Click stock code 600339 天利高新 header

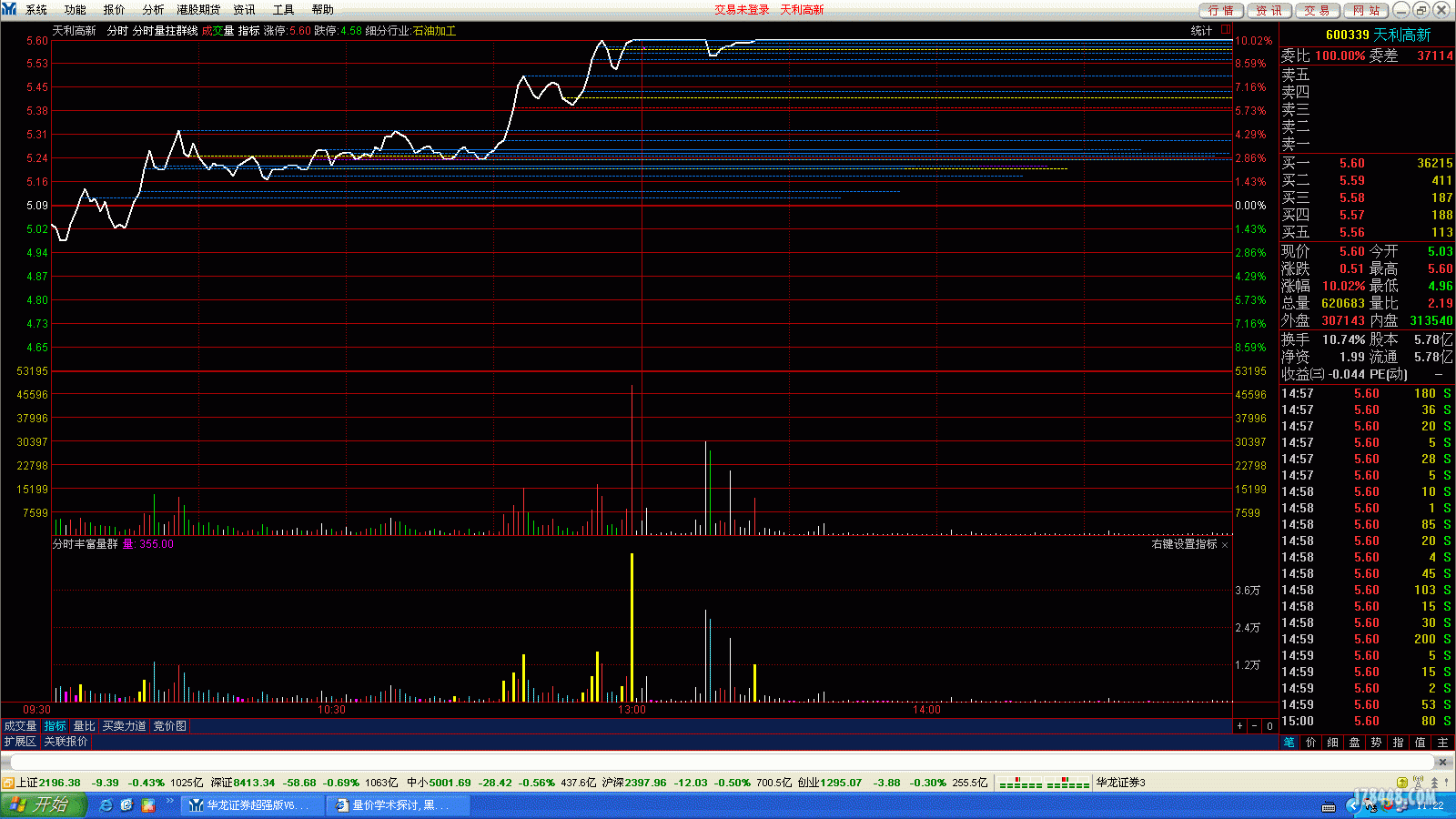[x=1378, y=35]
